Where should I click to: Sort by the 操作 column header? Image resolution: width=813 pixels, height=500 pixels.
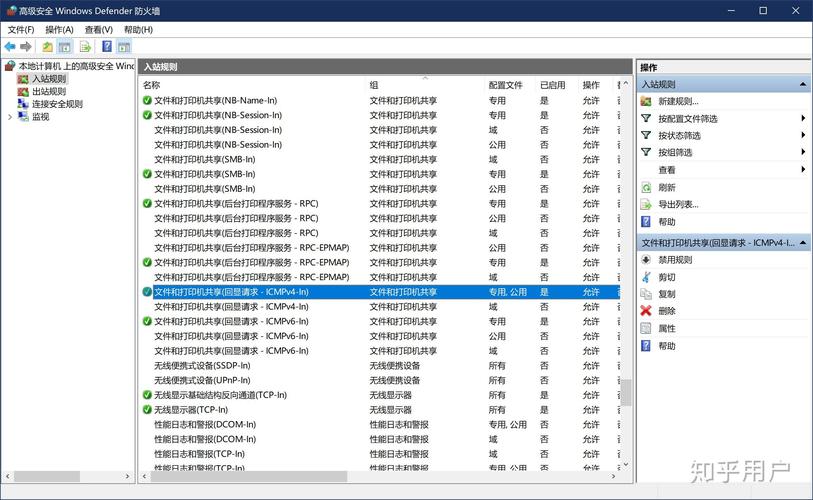tap(596, 85)
